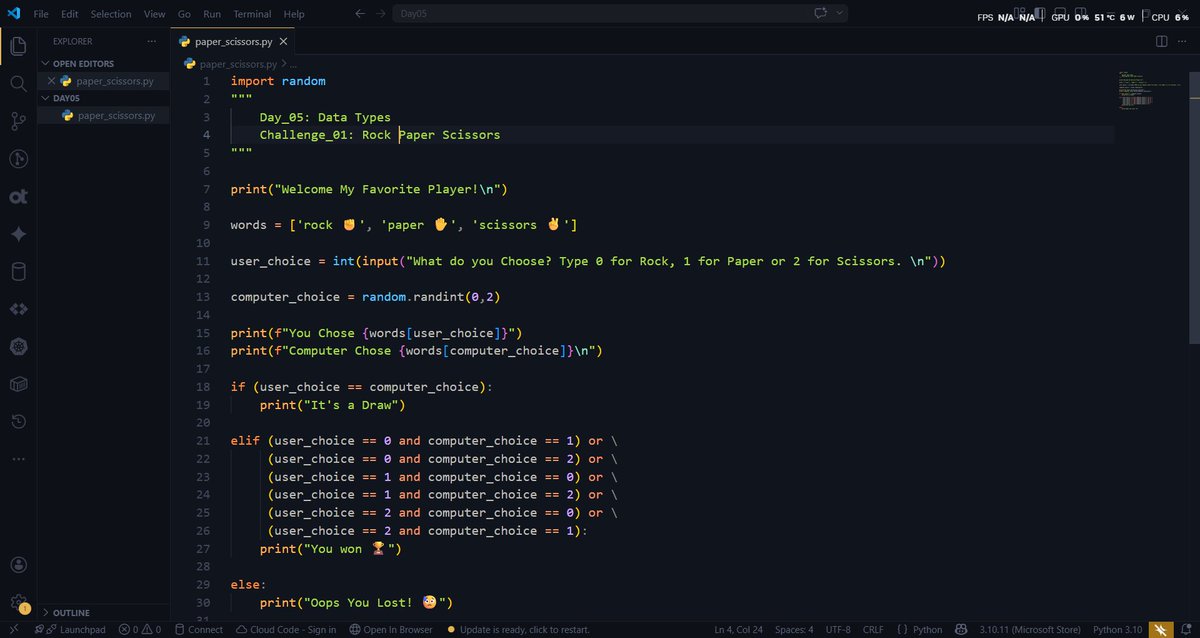Viewport: 1200px width, 638px height.
Task: Open the View menu
Action: pos(154,14)
